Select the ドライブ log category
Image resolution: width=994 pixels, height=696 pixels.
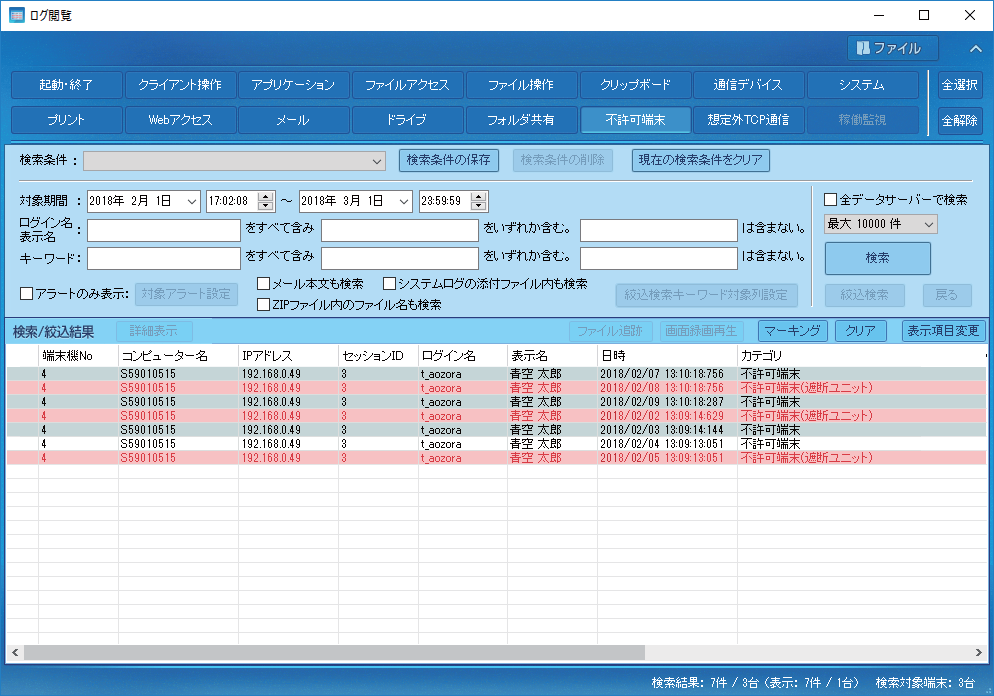407,120
